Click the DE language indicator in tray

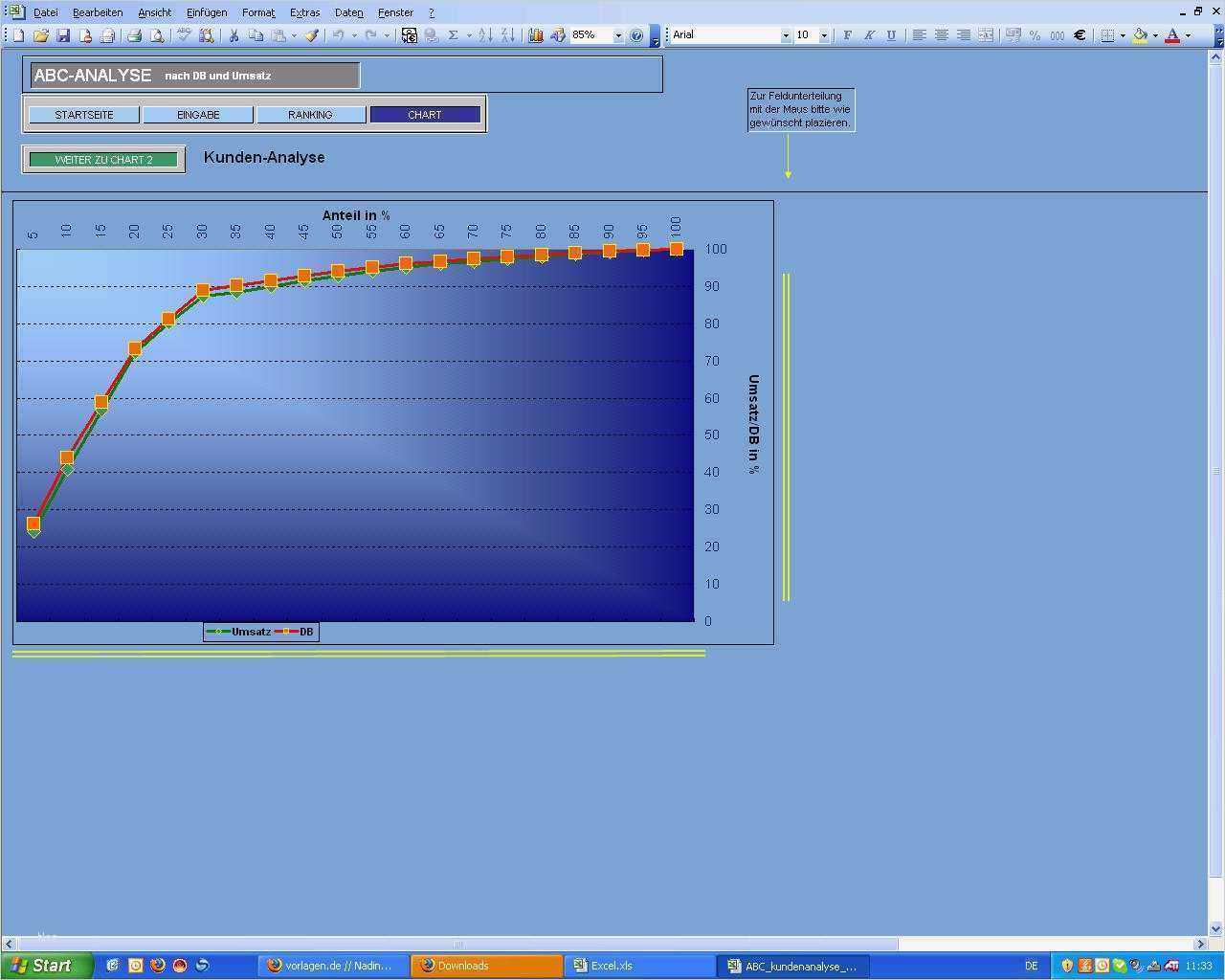pyautogui.click(x=1031, y=966)
